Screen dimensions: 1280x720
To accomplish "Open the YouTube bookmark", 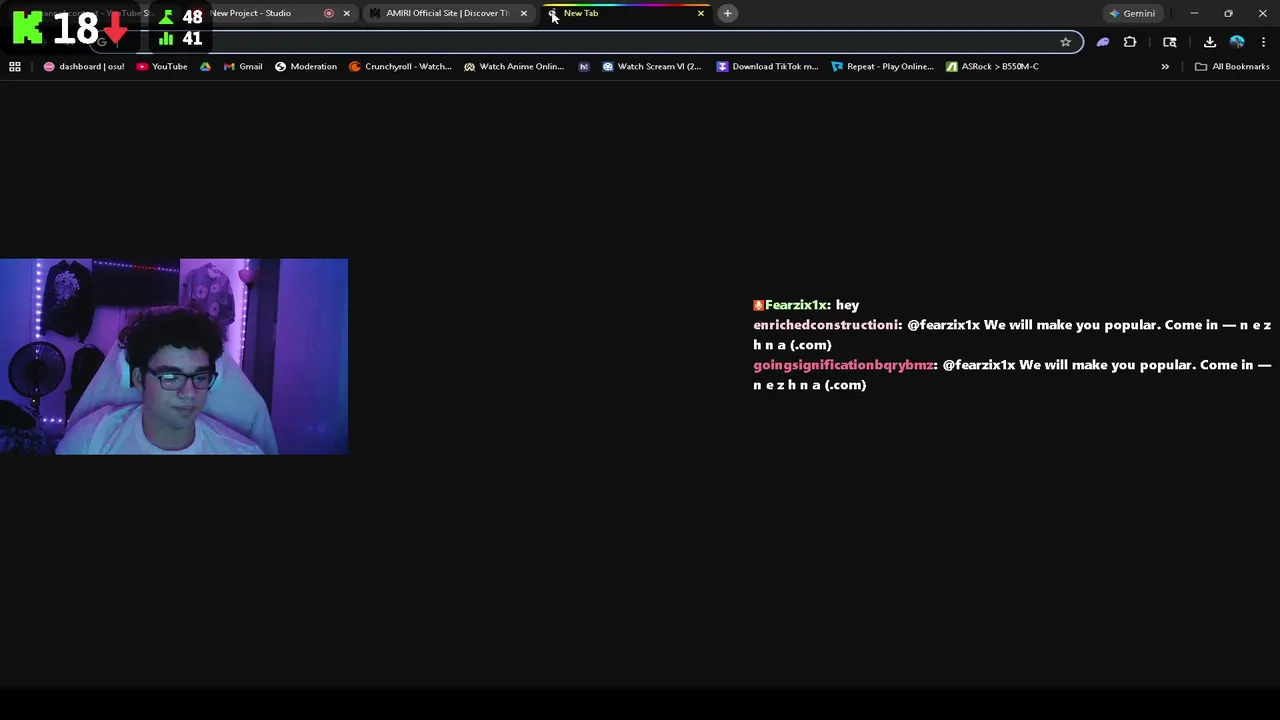I will click(x=162, y=66).
